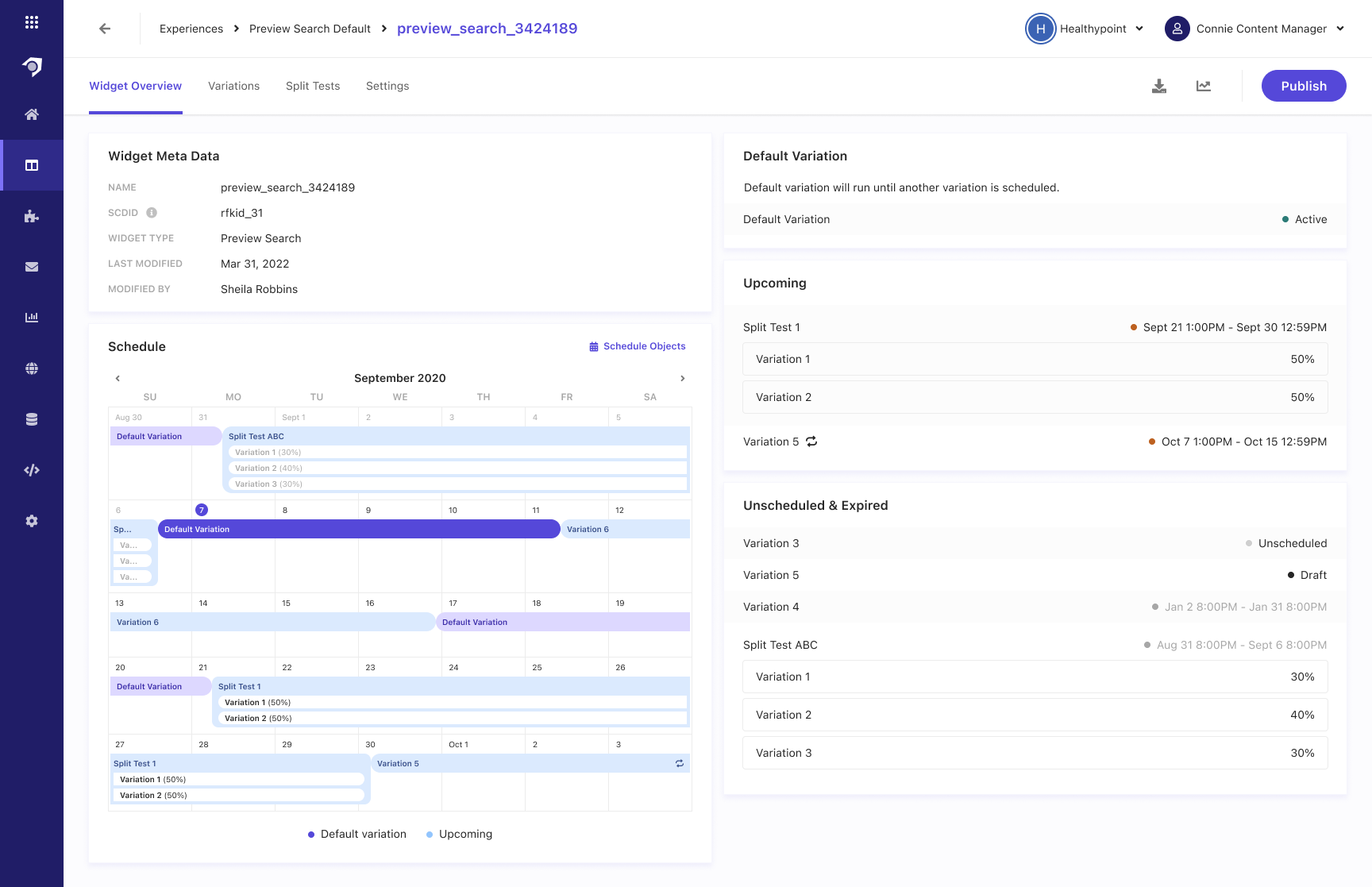1372x887 pixels.
Task: Open the database catalog icon in sidebar
Action: [x=32, y=419]
